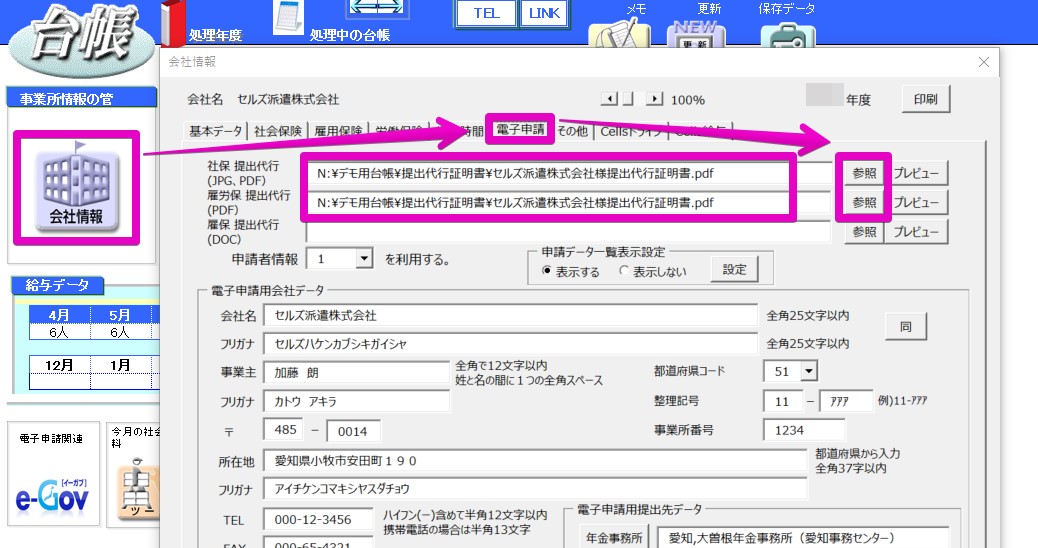1038x548 pixels.
Task: Select the 電子申請 tab
Action: 520,129
